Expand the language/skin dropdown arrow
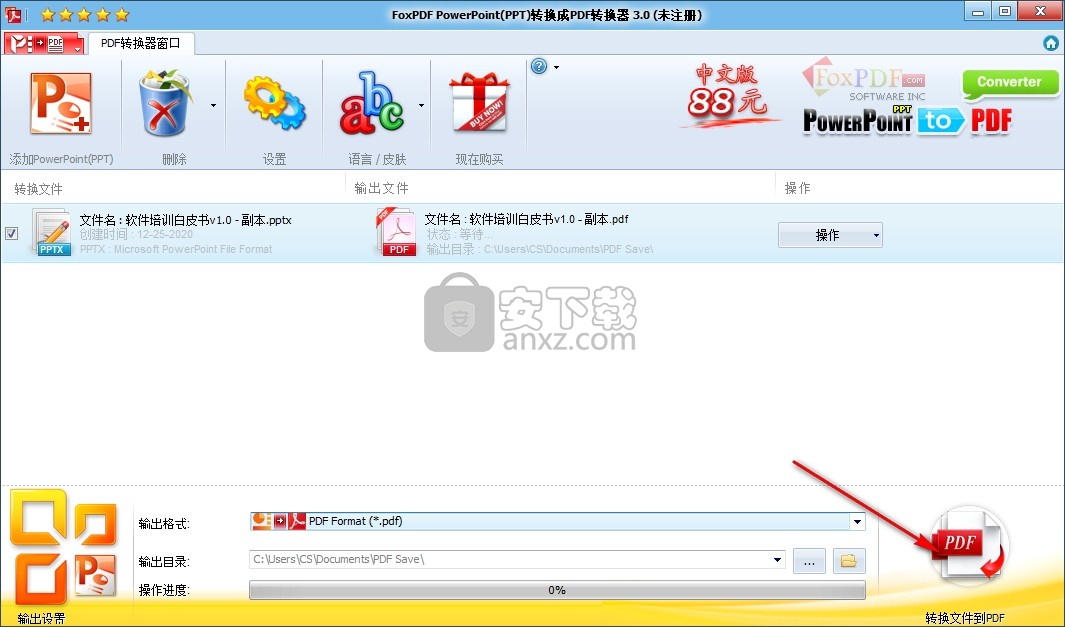Viewport: 1065px width, 627px height. (x=421, y=104)
